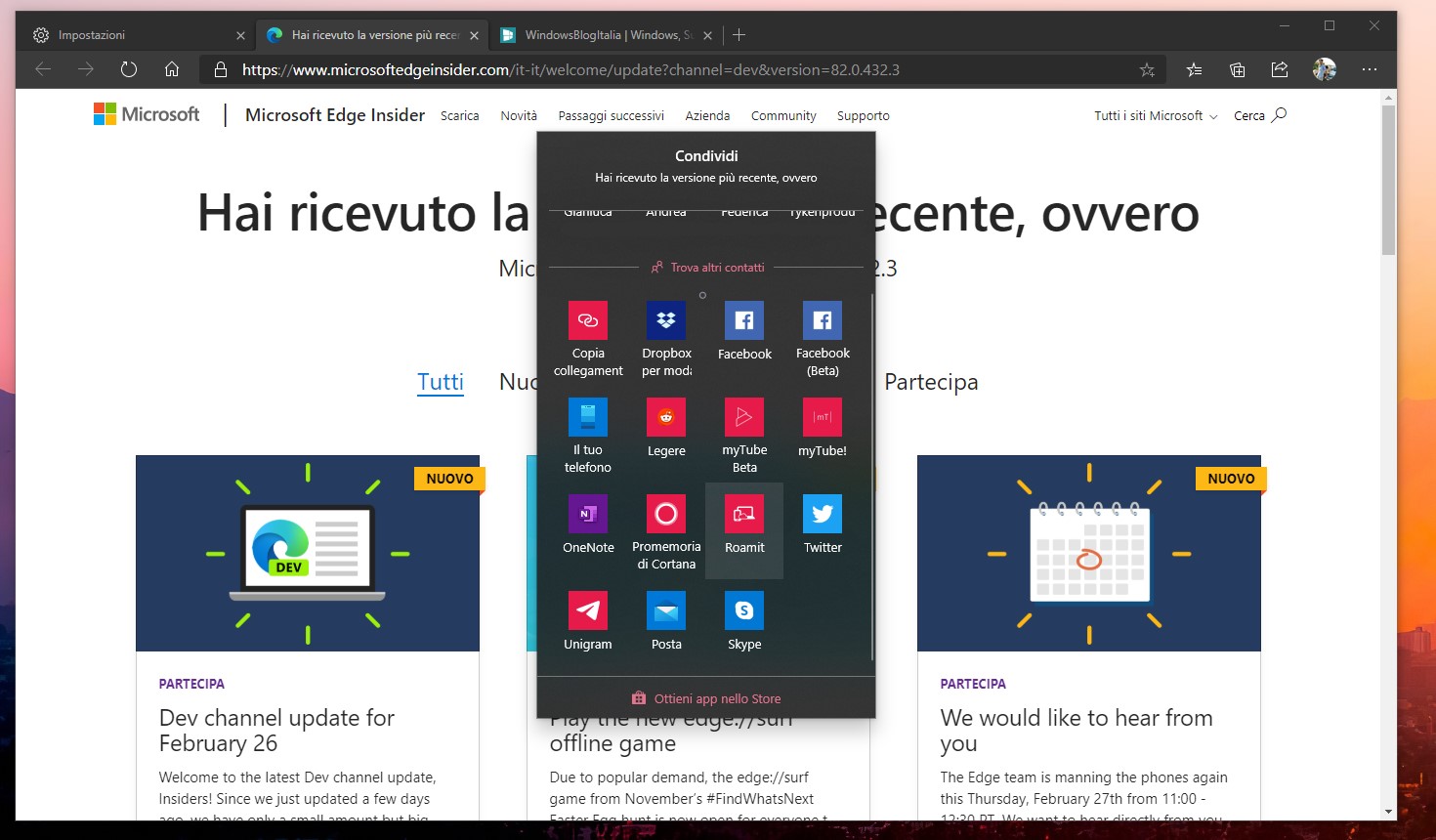The height and width of the screenshot is (840, 1436).
Task: Close the Impostazioni tab
Action: coord(240,35)
